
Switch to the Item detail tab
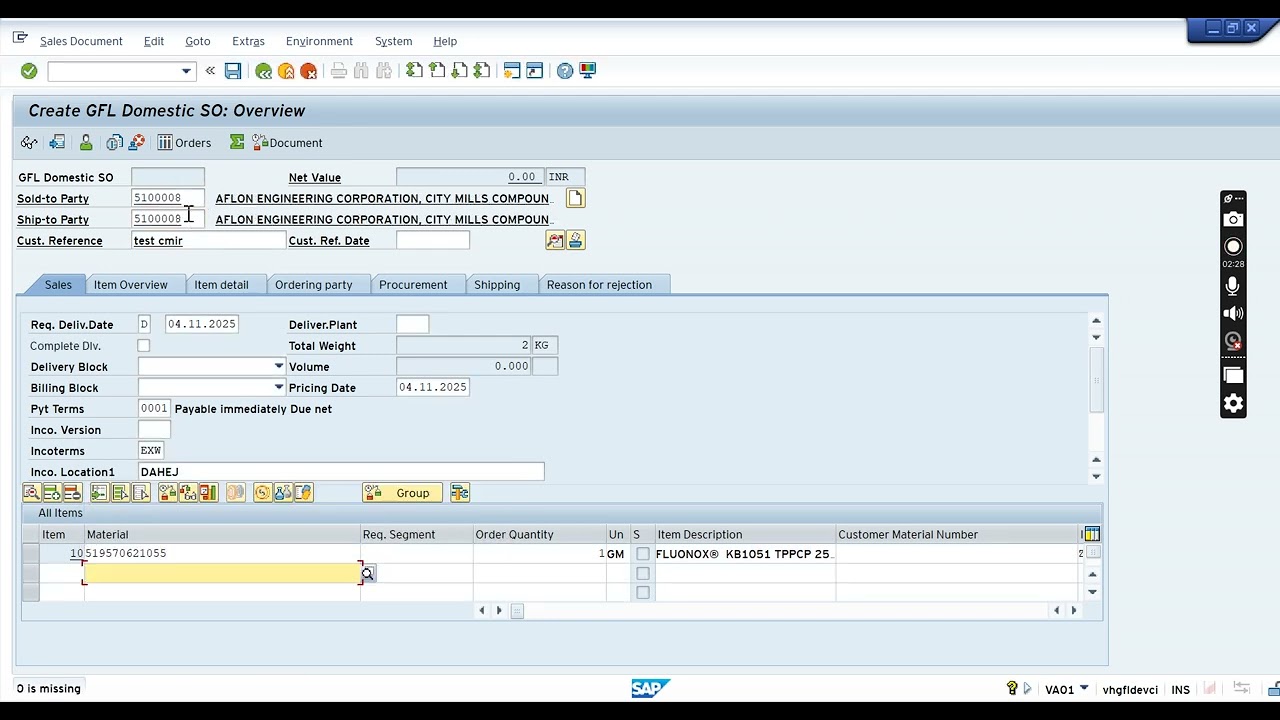pyautogui.click(x=221, y=285)
